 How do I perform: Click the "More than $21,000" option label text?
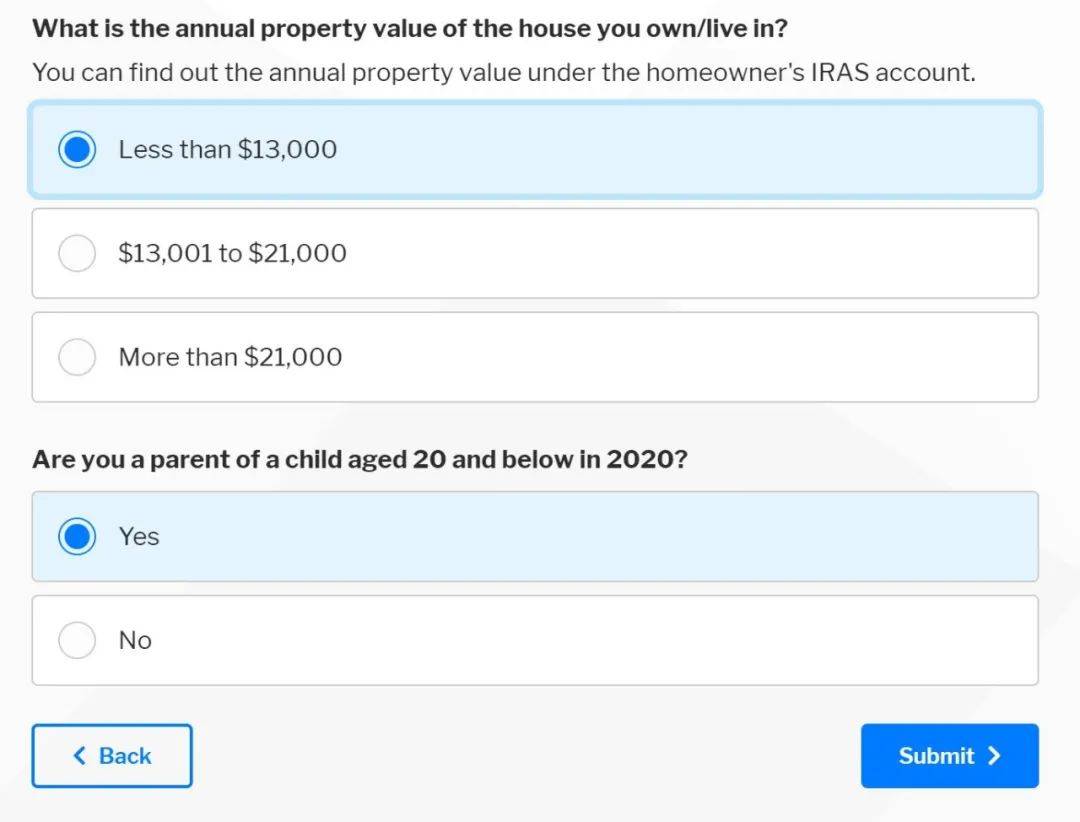230,357
